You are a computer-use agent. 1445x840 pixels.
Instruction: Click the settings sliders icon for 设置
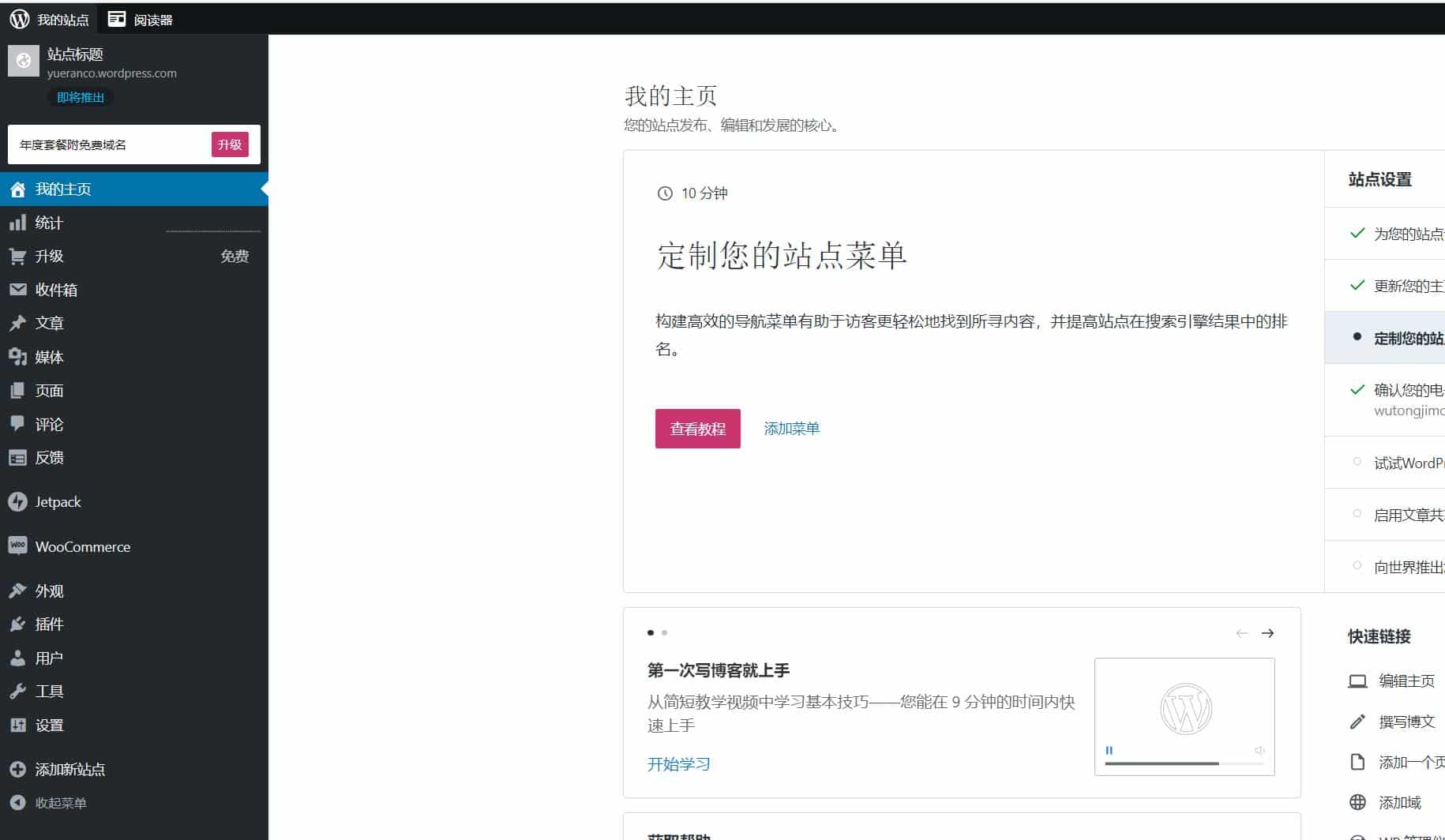[17, 725]
